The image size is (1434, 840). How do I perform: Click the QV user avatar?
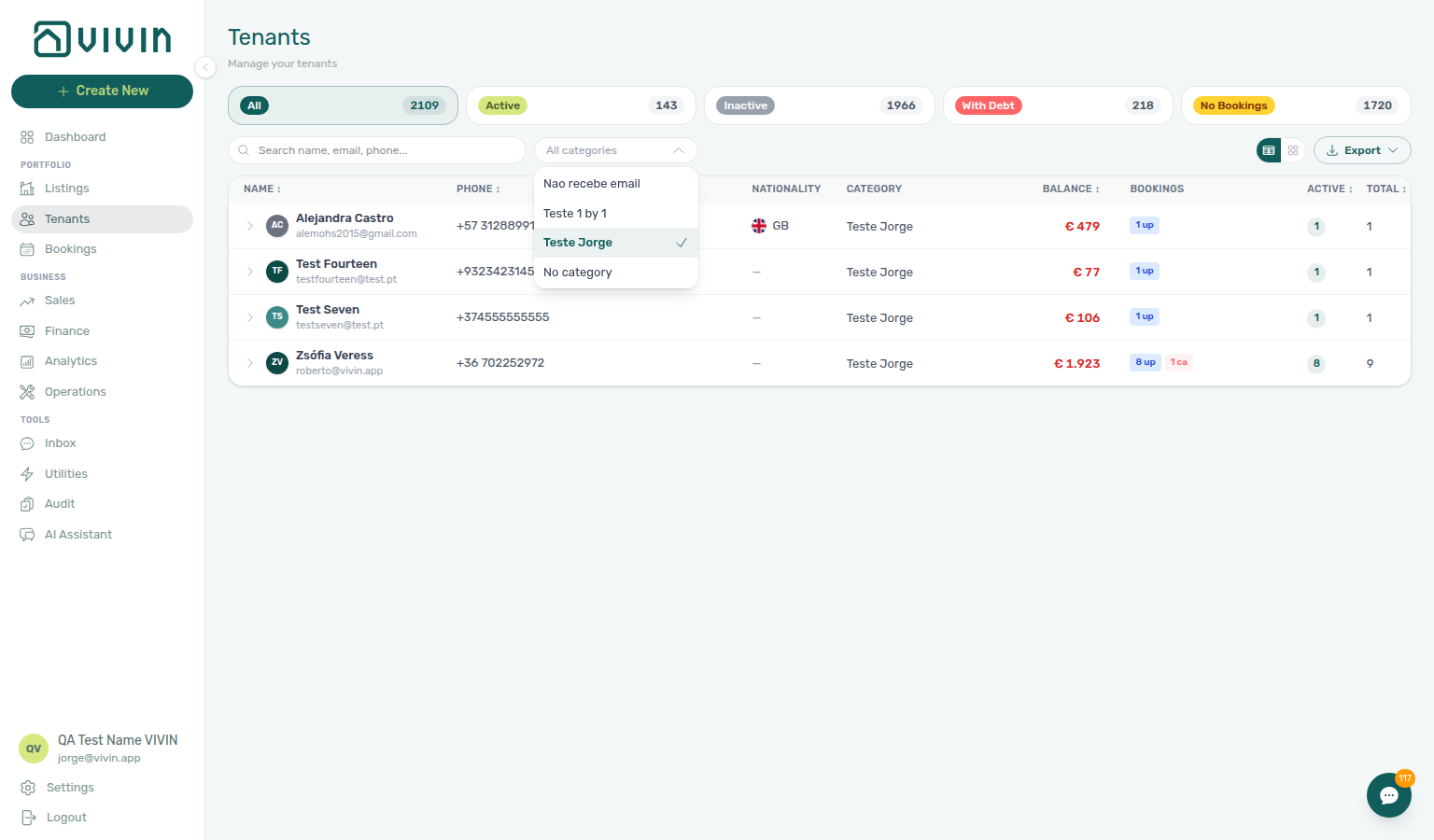(x=34, y=749)
